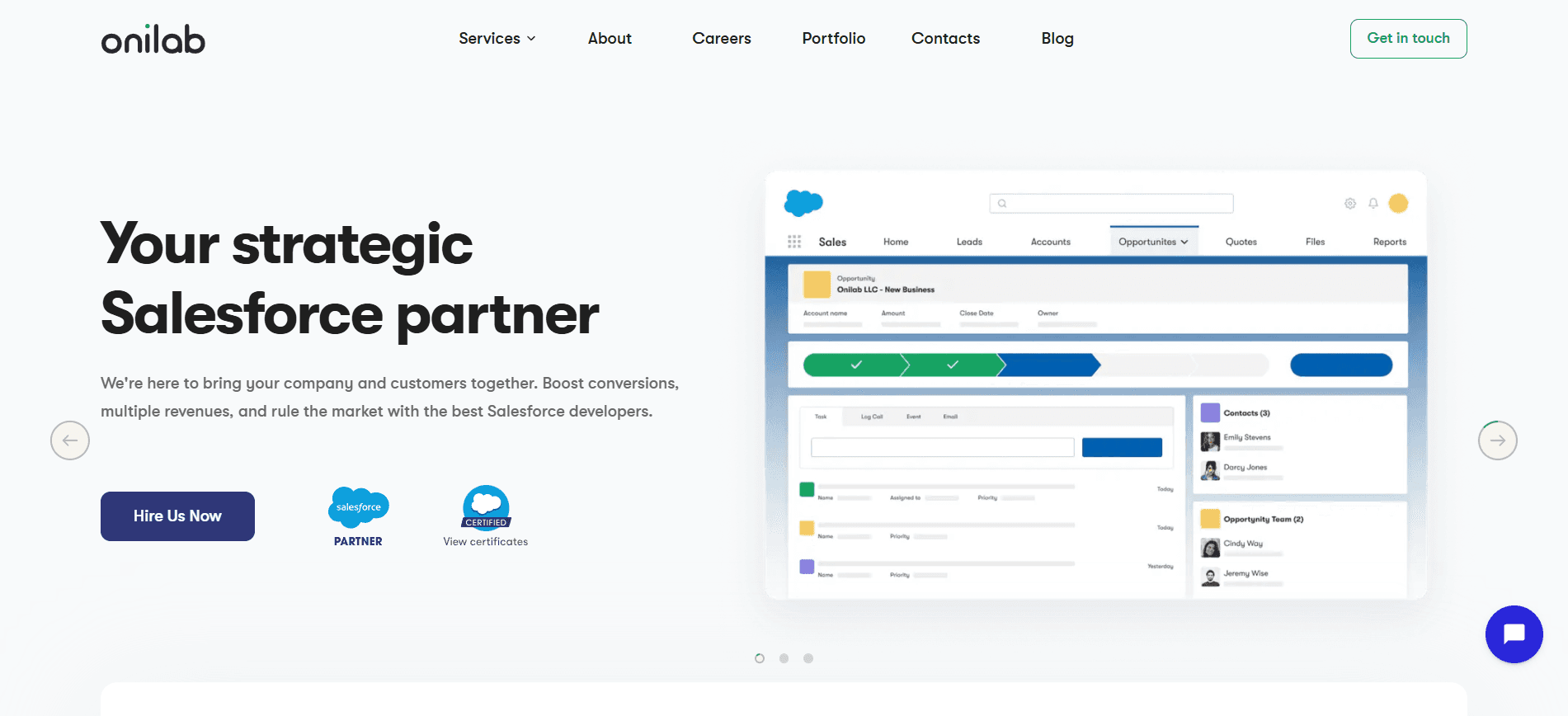The image size is (1568, 716).
Task: Click the Salesforce Certified badge icon
Action: pyautogui.click(x=486, y=506)
